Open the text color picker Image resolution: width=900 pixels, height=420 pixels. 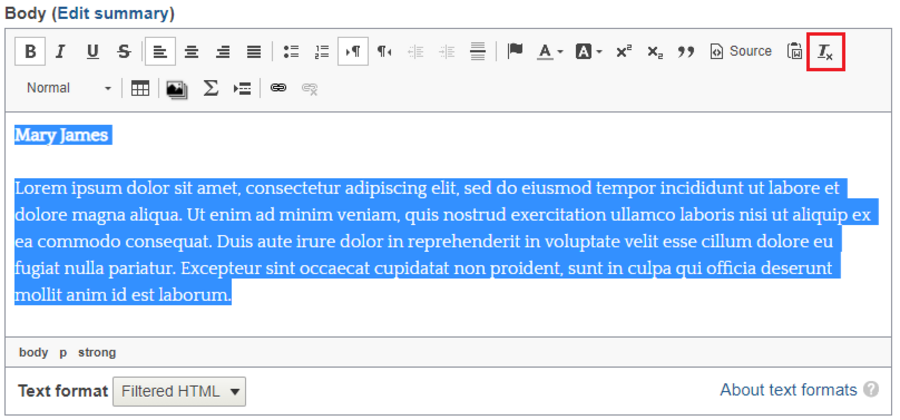pyautogui.click(x=549, y=52)
